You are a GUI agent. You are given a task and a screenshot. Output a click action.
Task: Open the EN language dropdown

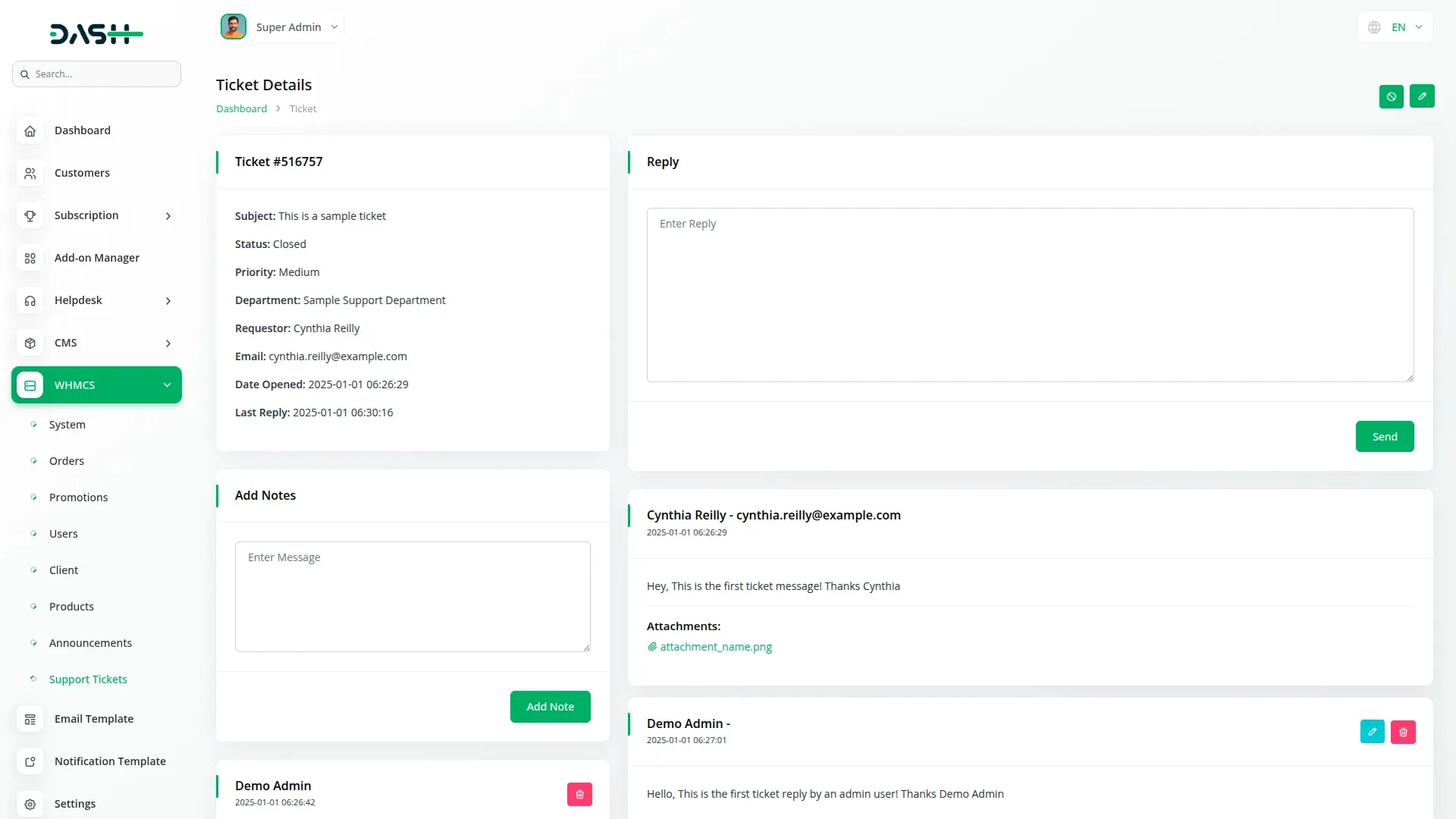1398,27
